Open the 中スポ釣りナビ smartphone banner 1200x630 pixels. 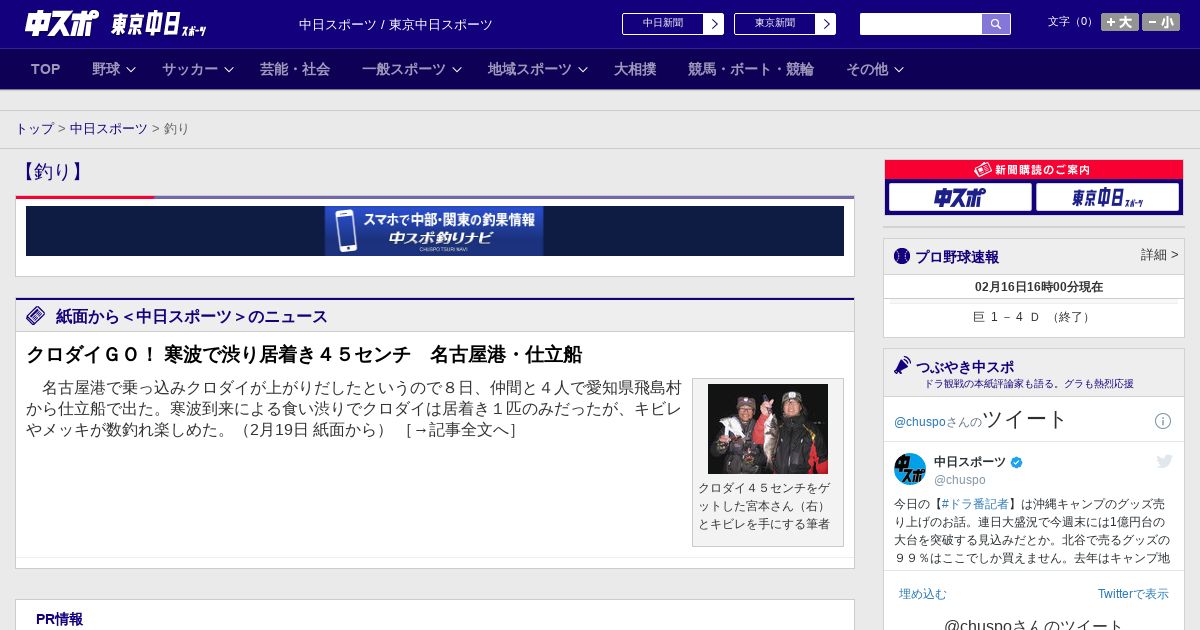pos(434,231)
